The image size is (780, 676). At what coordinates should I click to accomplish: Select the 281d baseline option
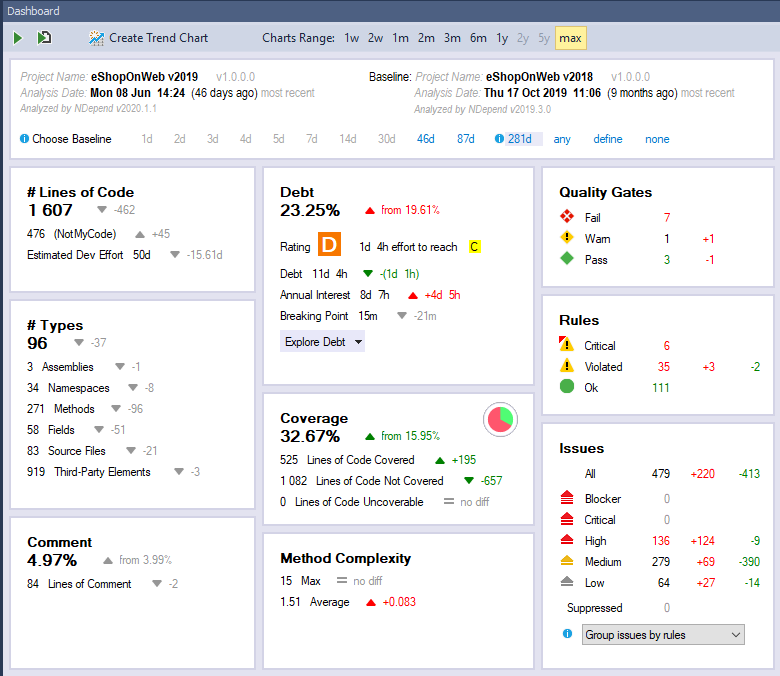click(x=520, y=139)
